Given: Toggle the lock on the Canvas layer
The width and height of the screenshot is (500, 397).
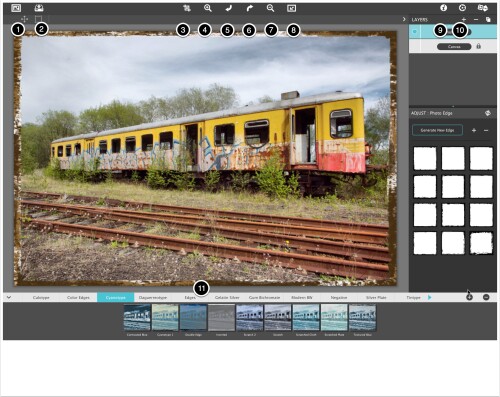Looking at the screenshot, I should (x=479, y=46).
